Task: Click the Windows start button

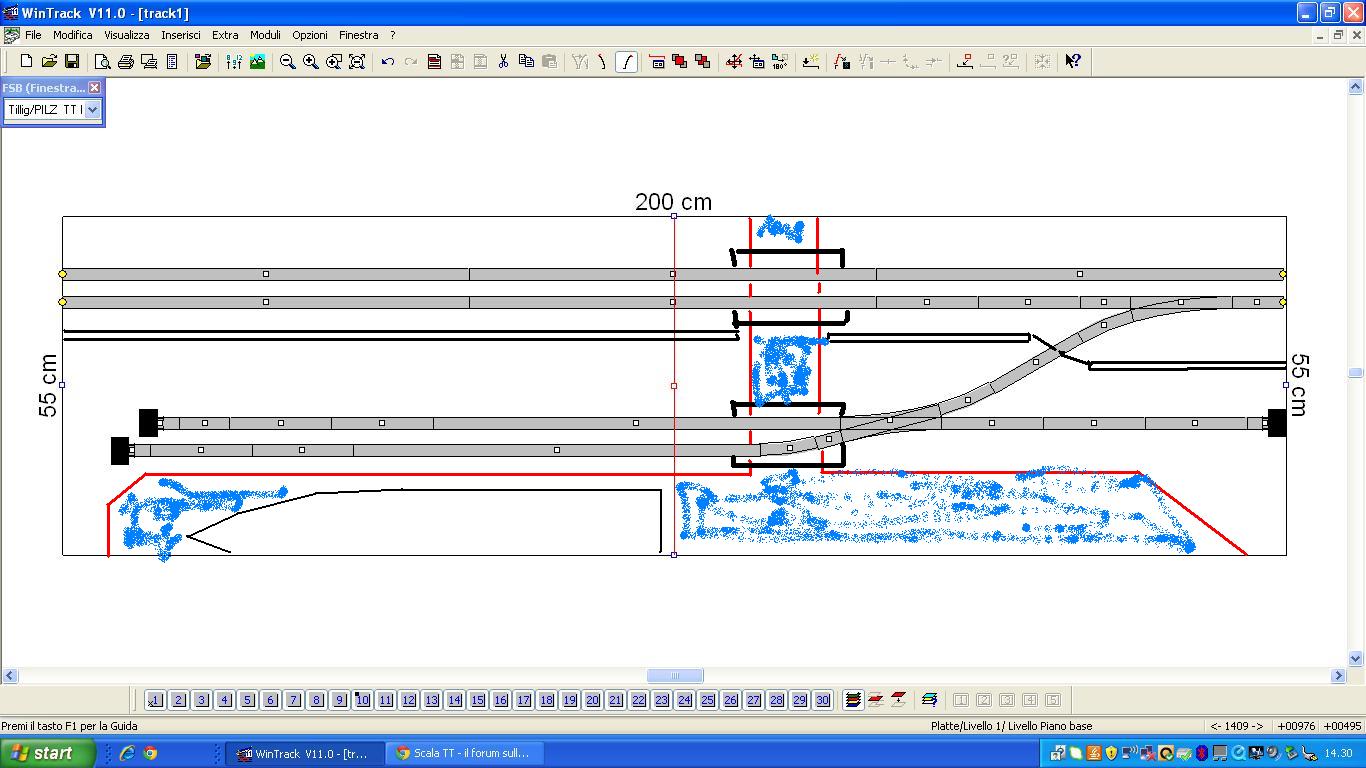Action: coord(47,753)
